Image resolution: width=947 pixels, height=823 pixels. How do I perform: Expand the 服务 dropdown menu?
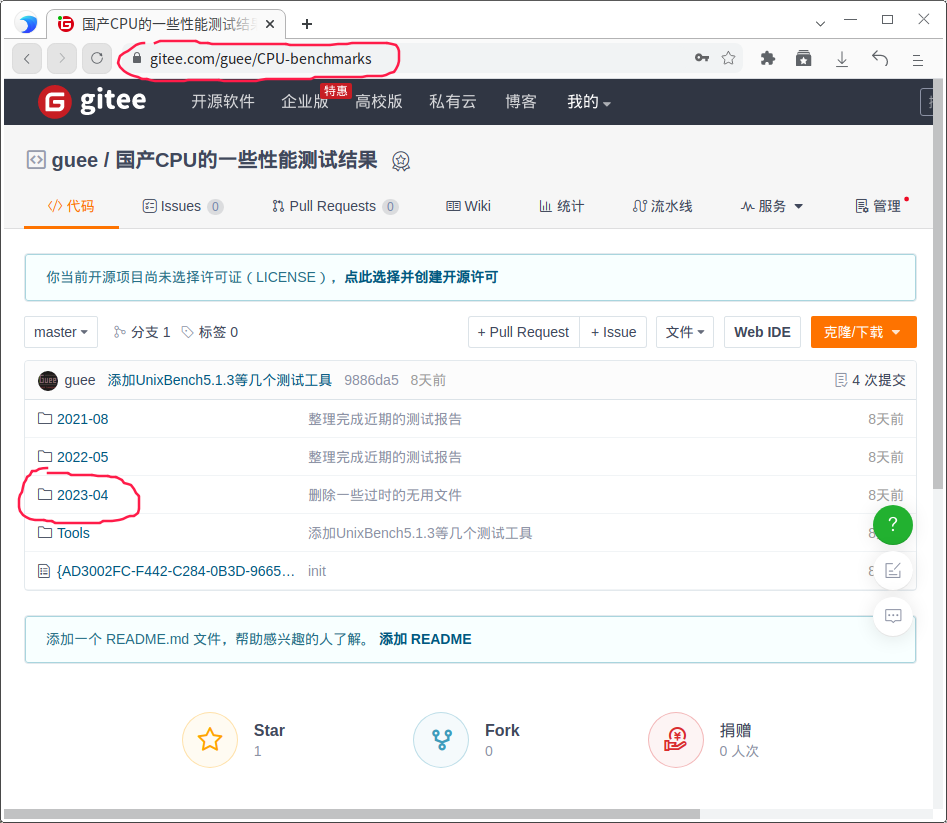coord(772,207)
